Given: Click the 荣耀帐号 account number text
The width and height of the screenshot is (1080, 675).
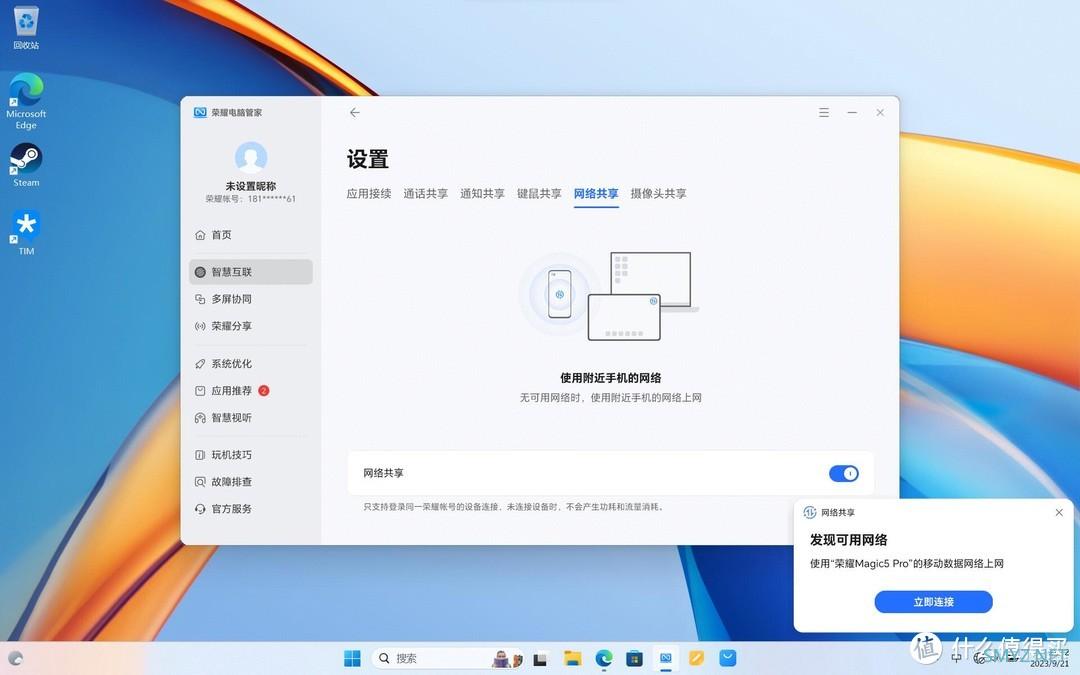Looking at the screenshot, I should click(251, 198).
